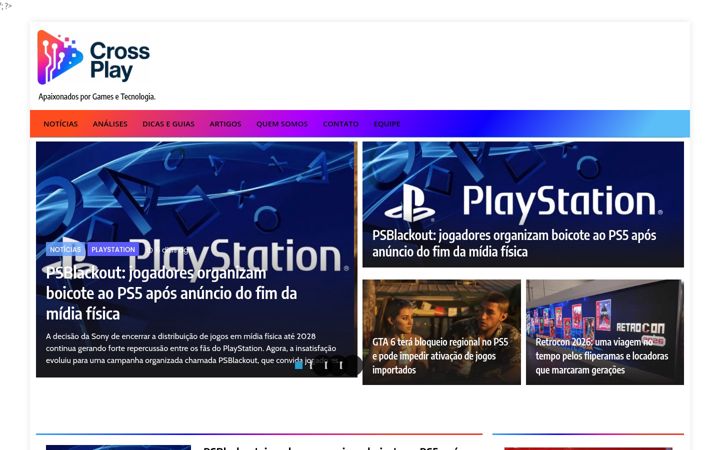Select ARTIGOS in the navigation bar
The width and height of the screenshot is (720, 450).
click(x=225, y=124)
